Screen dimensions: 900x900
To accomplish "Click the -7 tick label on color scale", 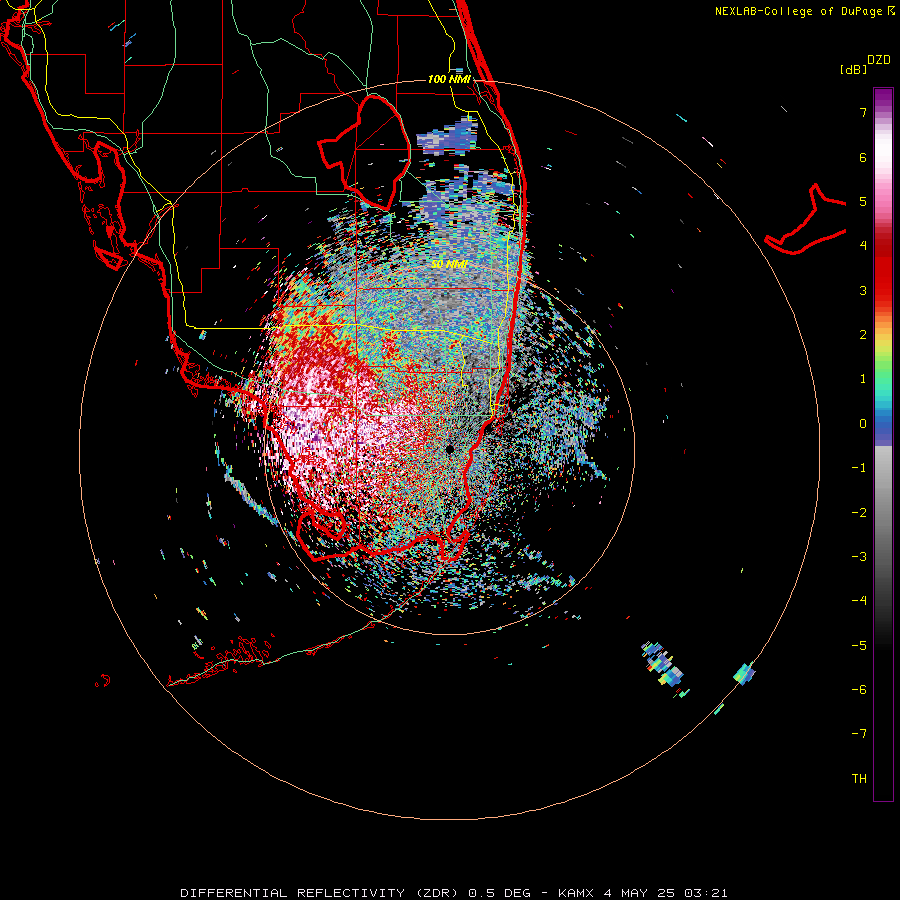I will [859, 734].
